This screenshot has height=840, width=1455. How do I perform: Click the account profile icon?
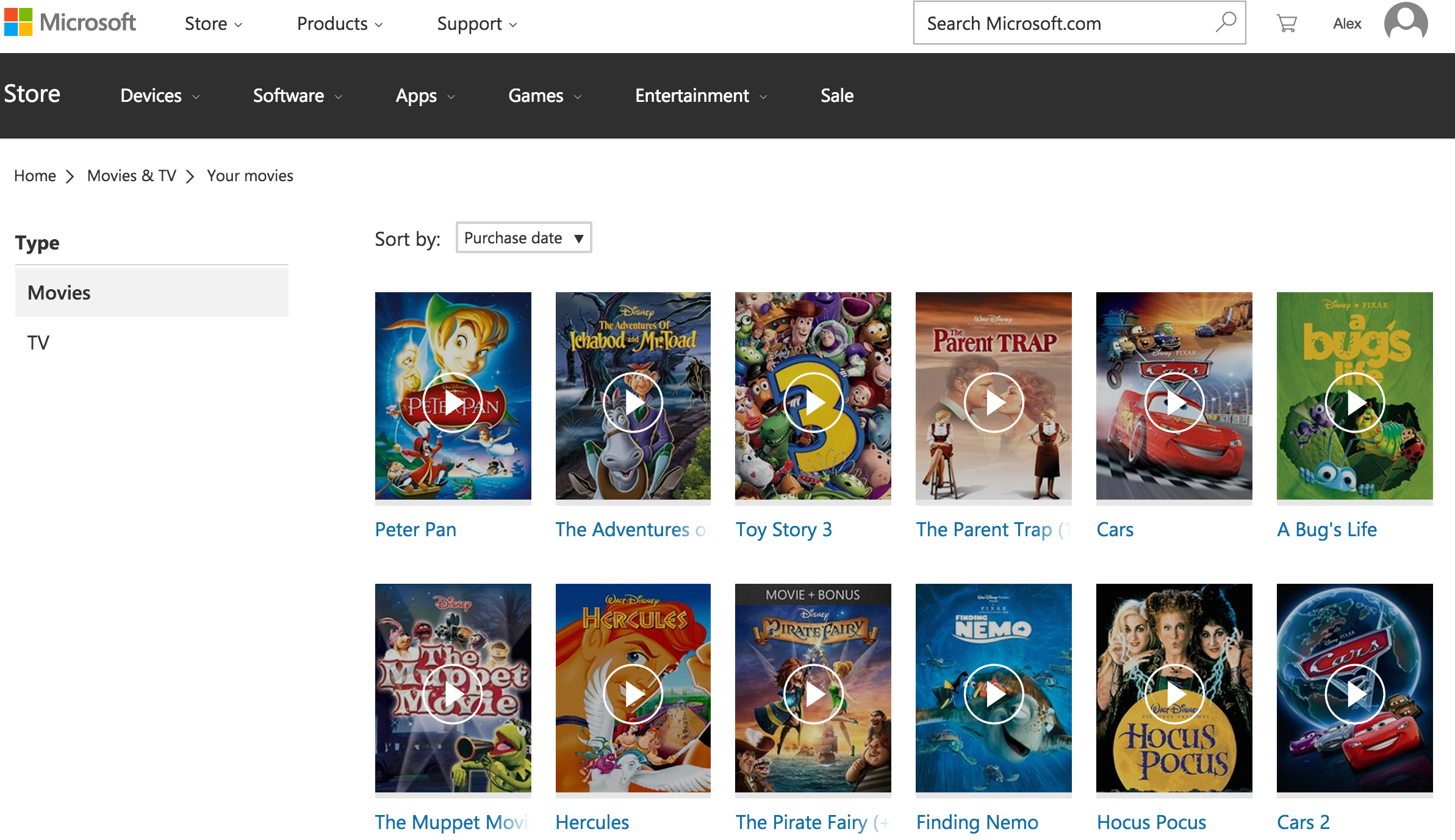(x=1406, y=23)
